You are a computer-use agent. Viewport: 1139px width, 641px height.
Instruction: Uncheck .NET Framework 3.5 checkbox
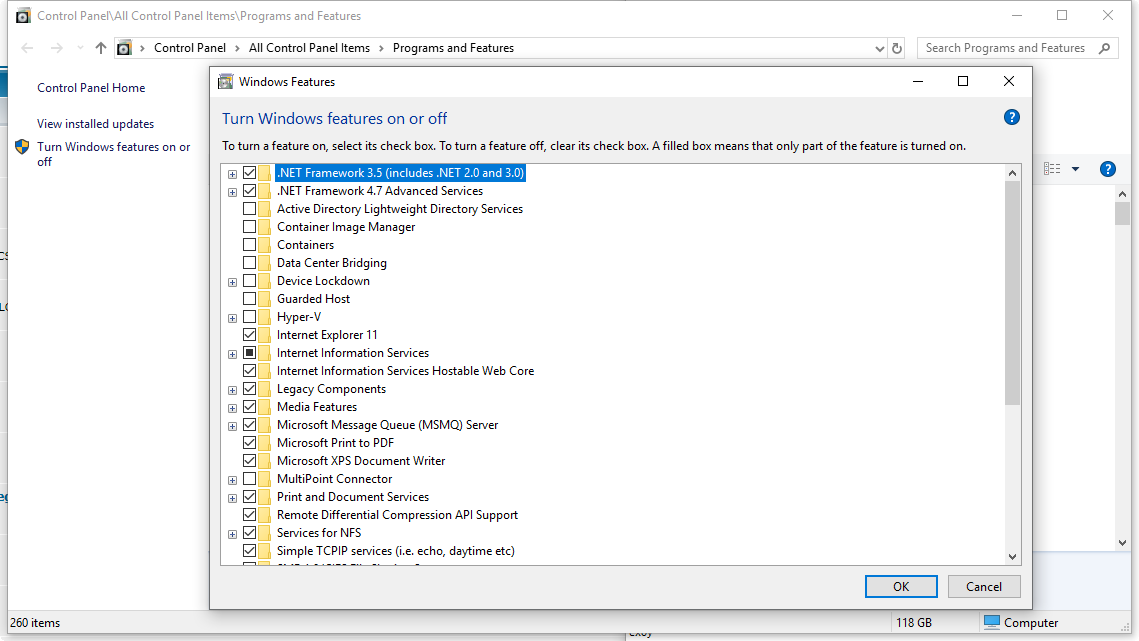tap(249, 173)
